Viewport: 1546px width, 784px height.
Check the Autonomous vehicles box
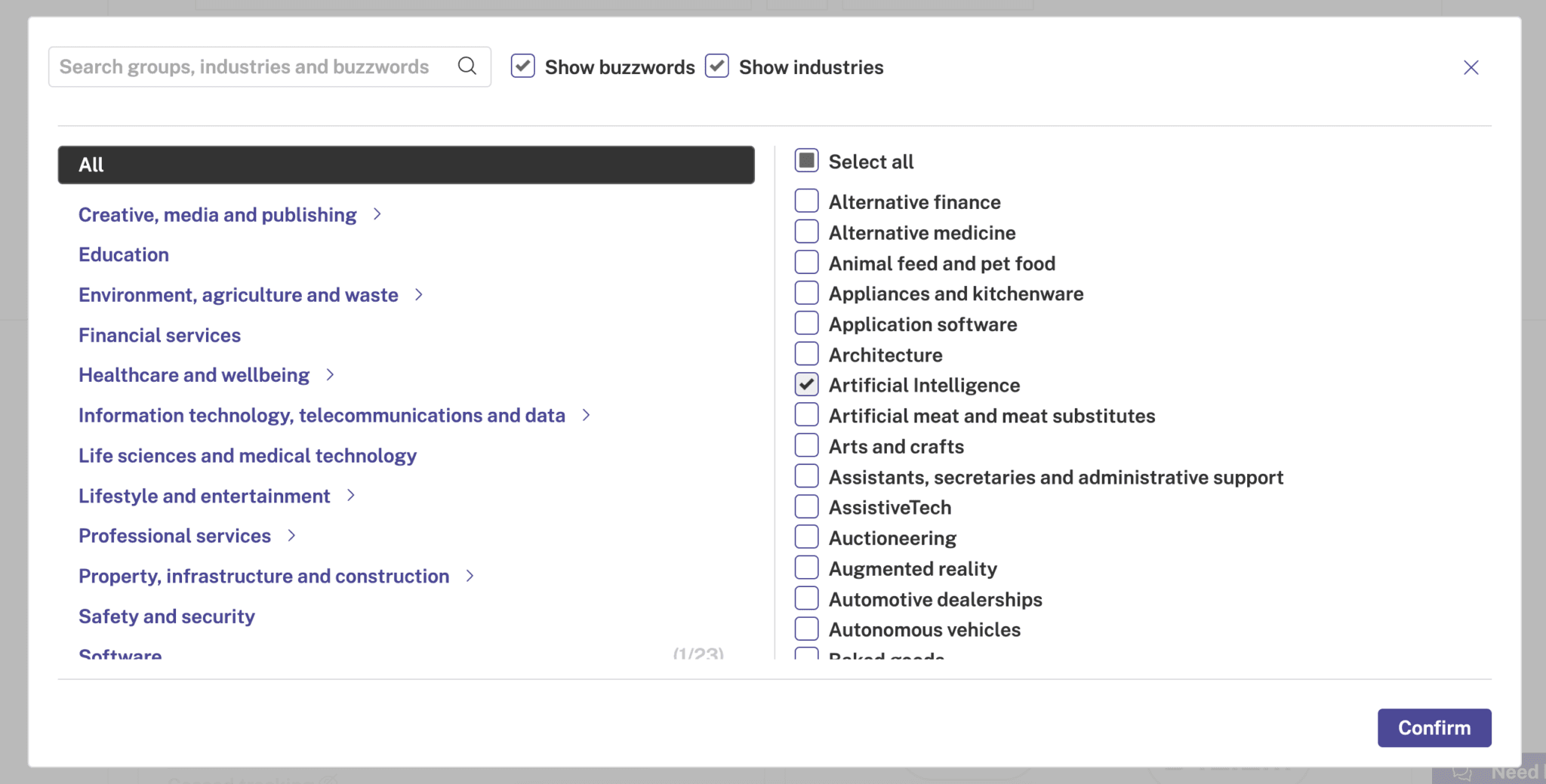click(x=807, y=629)
